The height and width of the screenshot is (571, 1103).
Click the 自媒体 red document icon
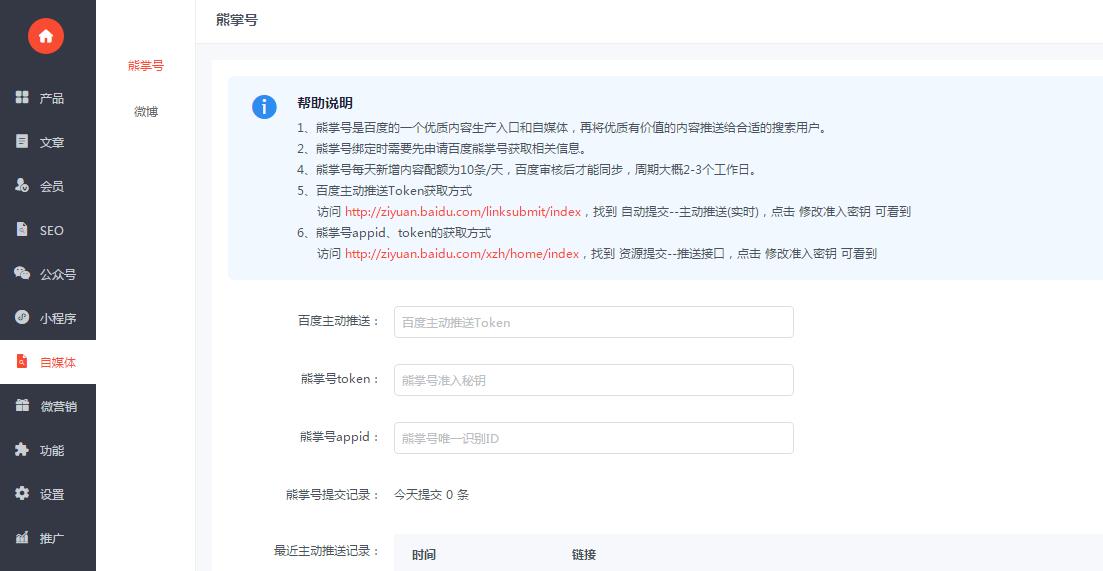23,361
